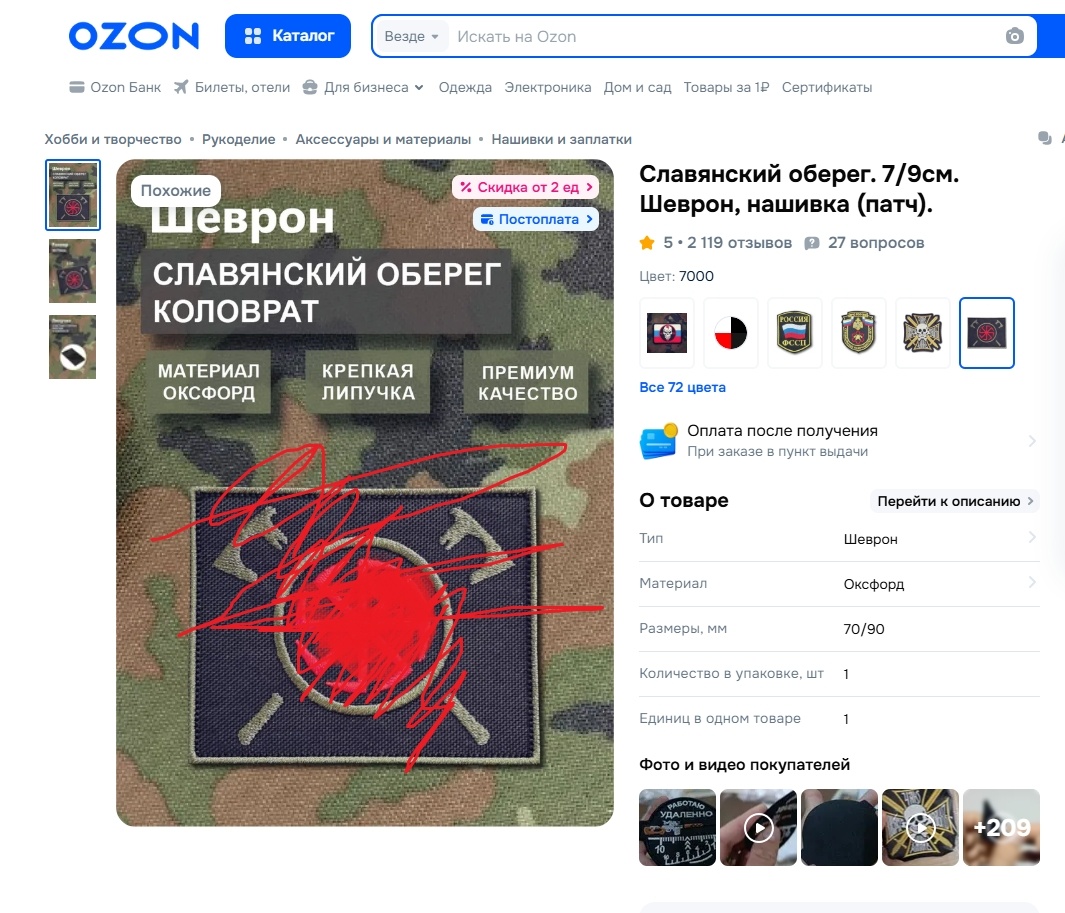This screenshot has width=1065, height=913.
Task: Click the OZON logo
Action: [134, 36]
